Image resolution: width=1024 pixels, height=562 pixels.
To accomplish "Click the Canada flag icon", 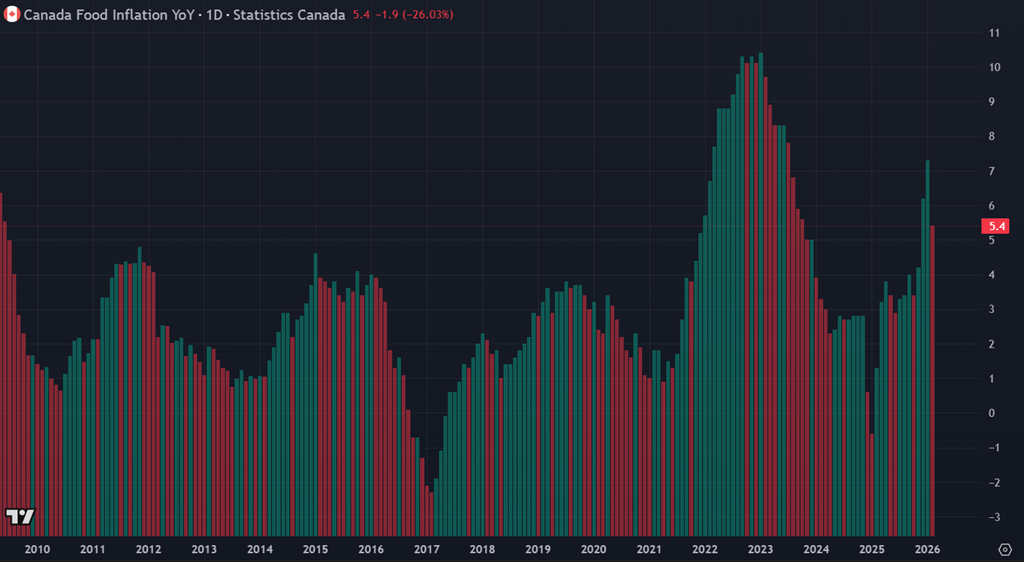I will pyautogui.click(x=12, y=15).
